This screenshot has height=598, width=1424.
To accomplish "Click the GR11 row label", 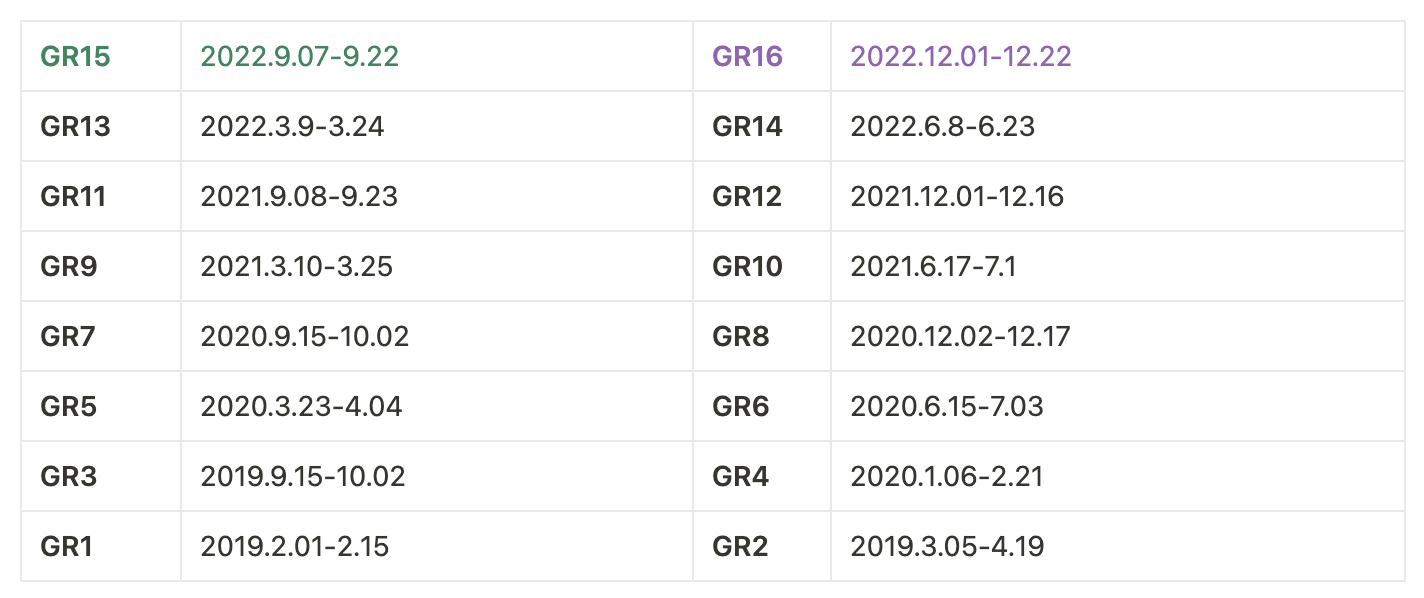I will tap(73, 196).
